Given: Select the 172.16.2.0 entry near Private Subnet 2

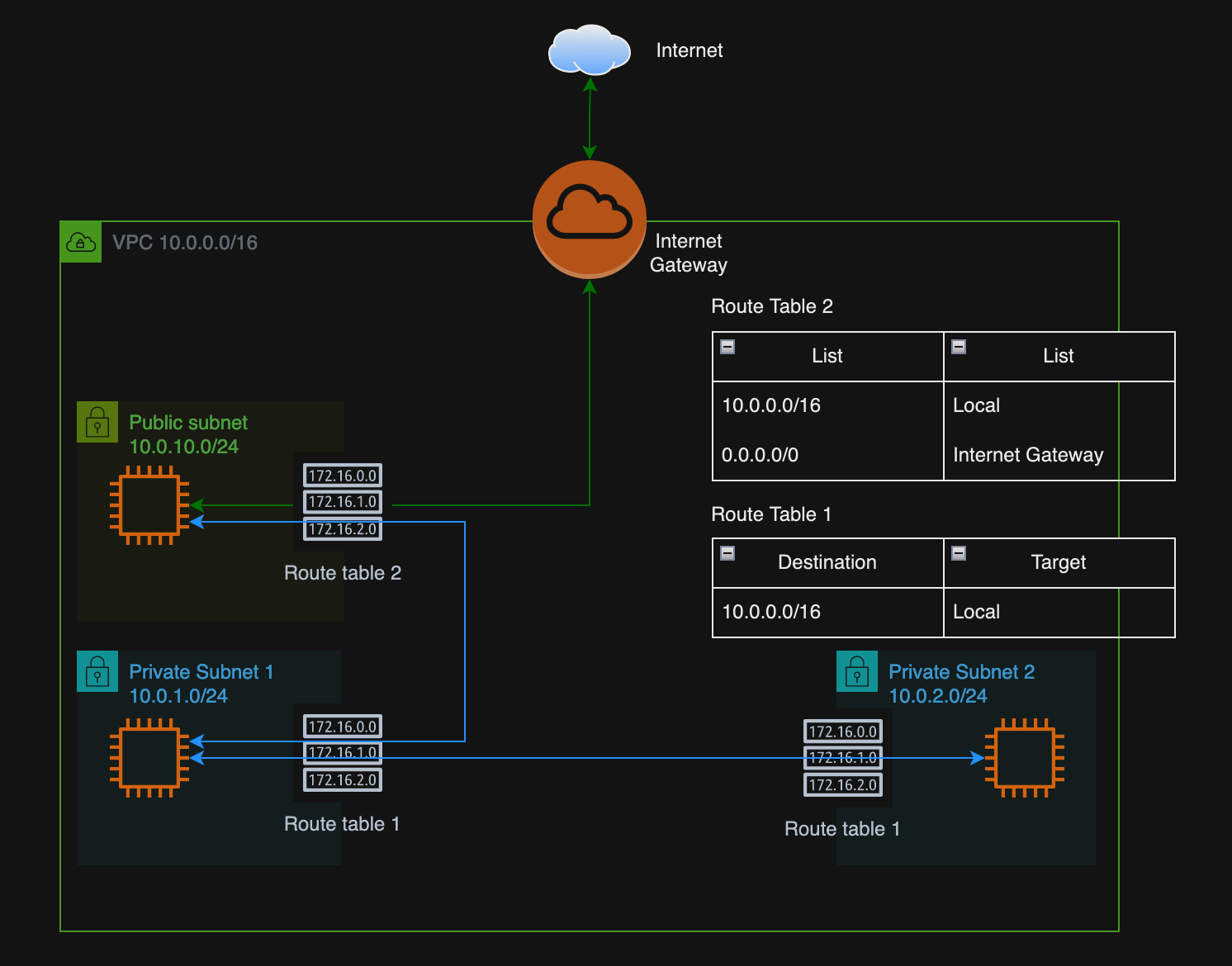Looking at the screenshot, I should pyautogui.click(x=842, y=784).
